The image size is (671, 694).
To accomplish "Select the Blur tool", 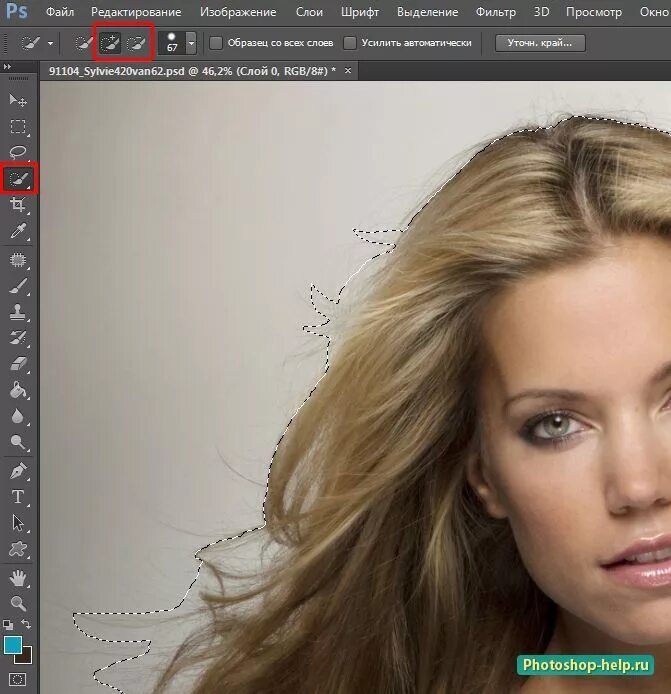I will pos(18,416).
